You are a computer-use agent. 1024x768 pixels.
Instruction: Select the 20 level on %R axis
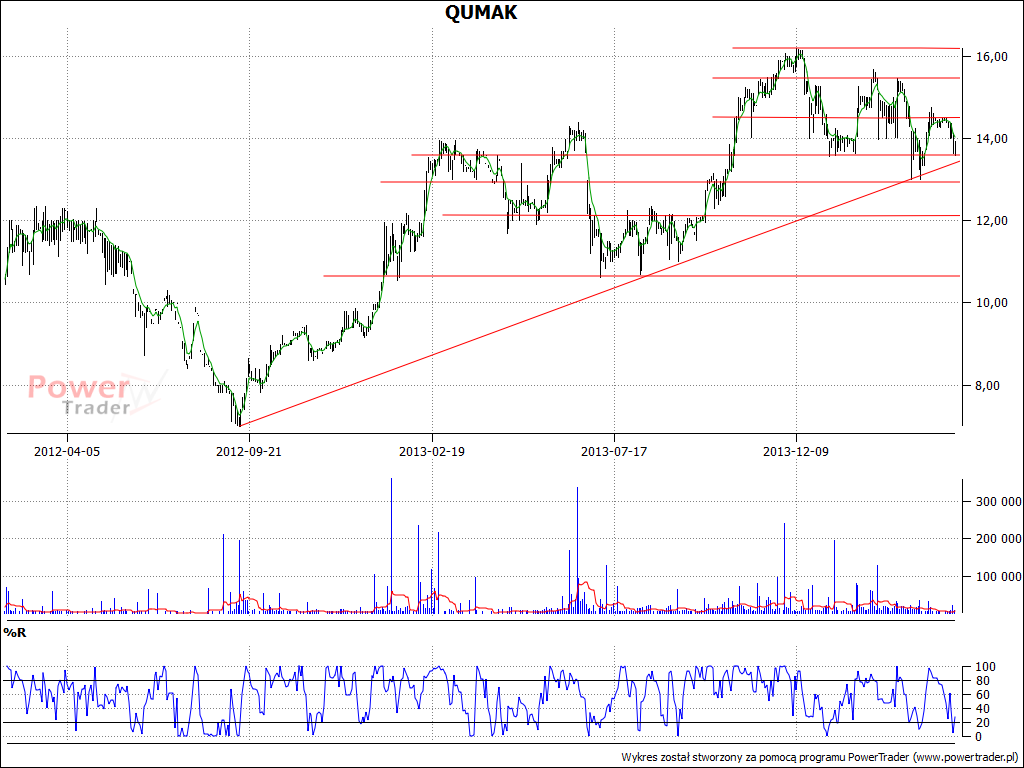coord(981,722)
